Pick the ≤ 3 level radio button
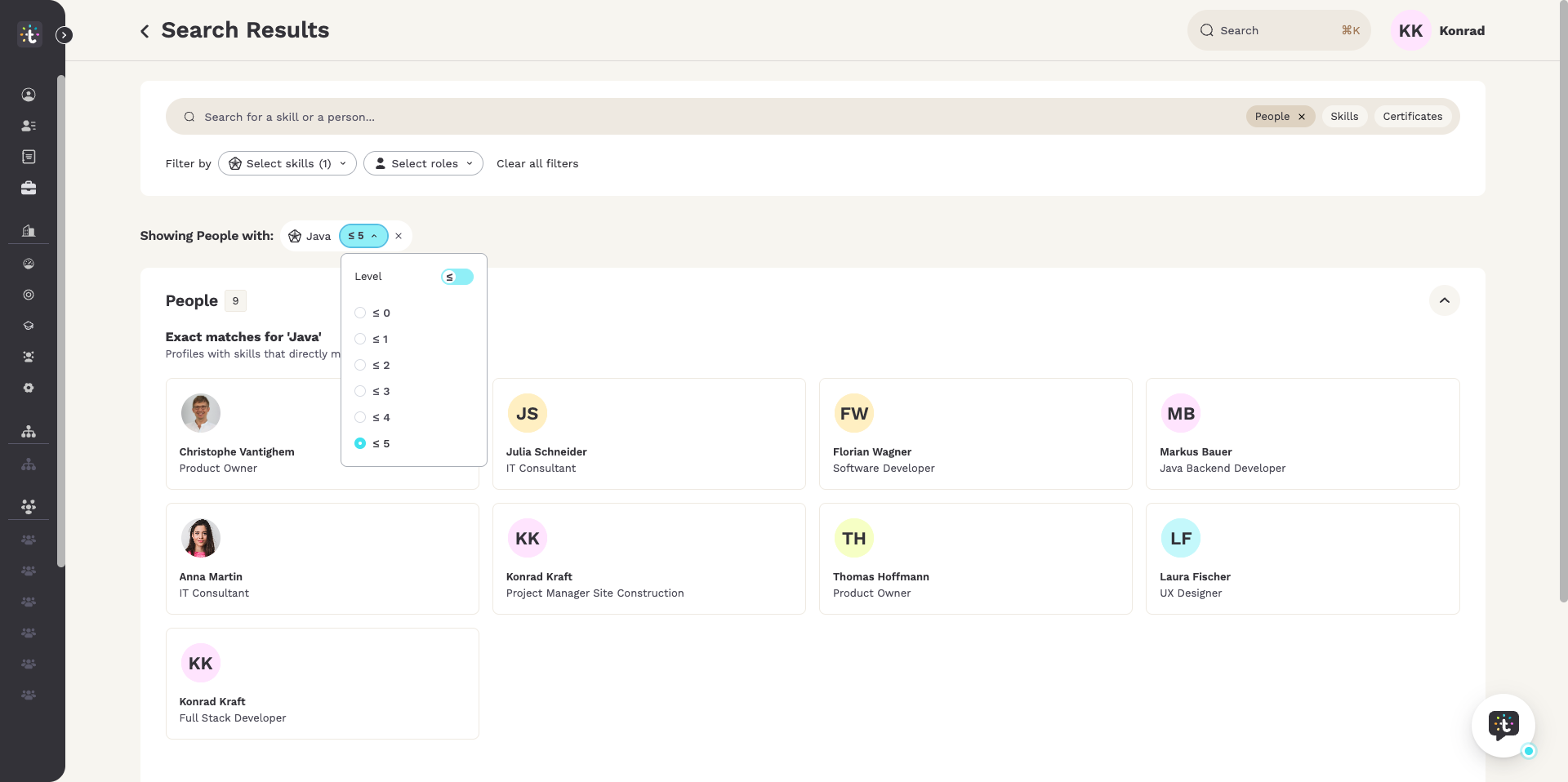The height and width of the screenshot is (782, 1568). tap(360, 391)
